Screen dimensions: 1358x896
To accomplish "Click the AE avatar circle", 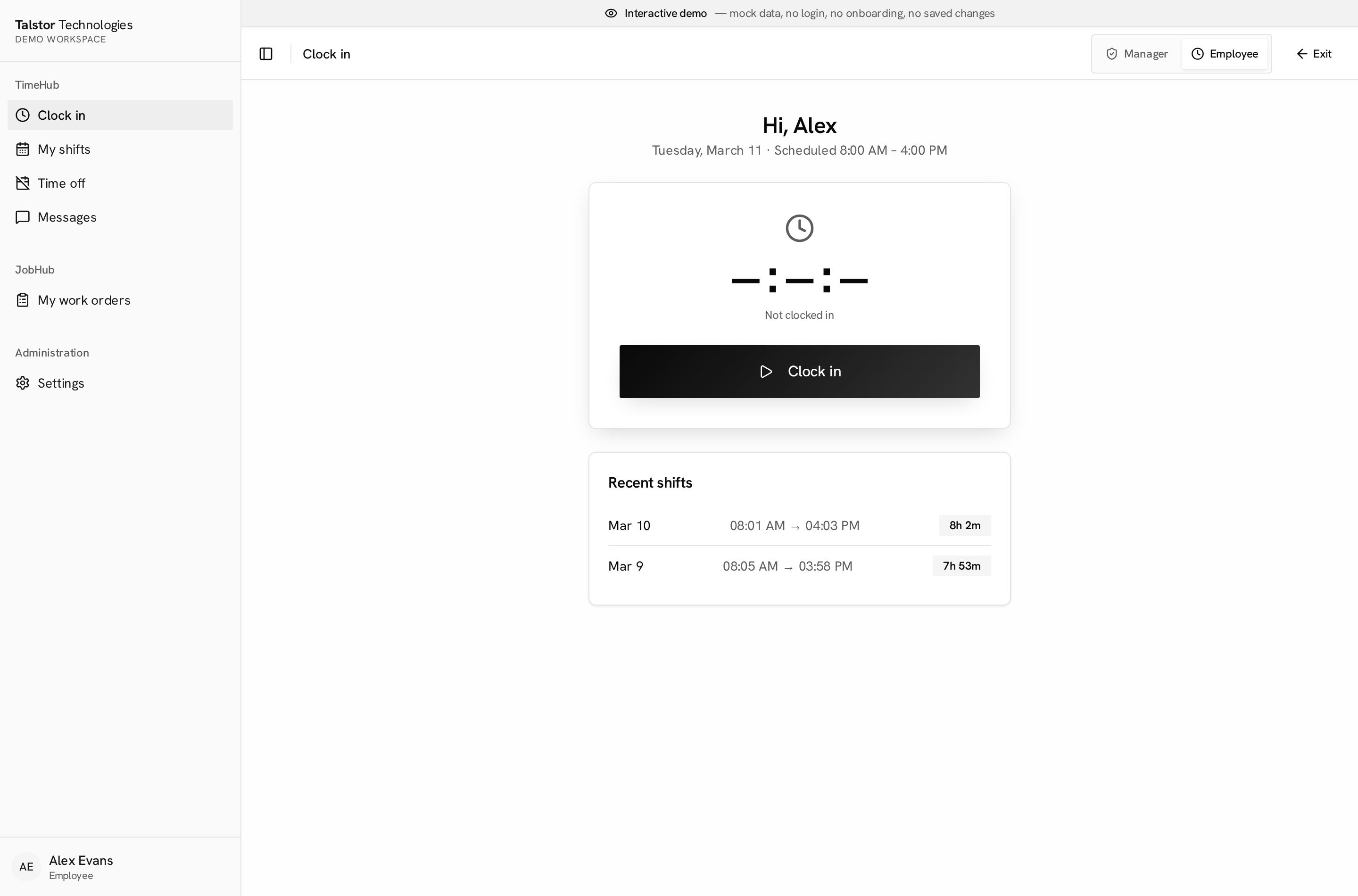I will 26,867.
